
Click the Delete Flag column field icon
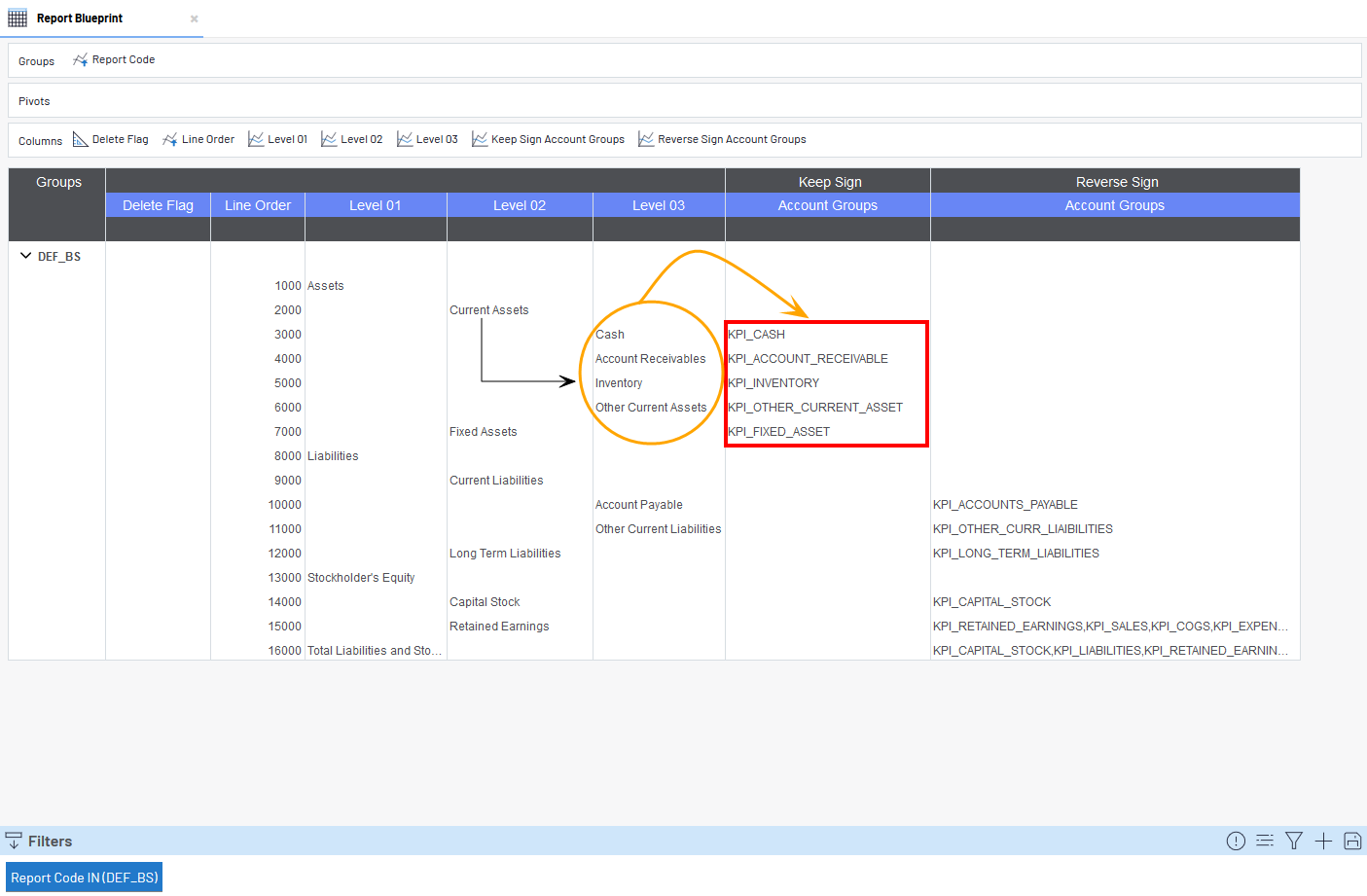(x=81, y=140)
